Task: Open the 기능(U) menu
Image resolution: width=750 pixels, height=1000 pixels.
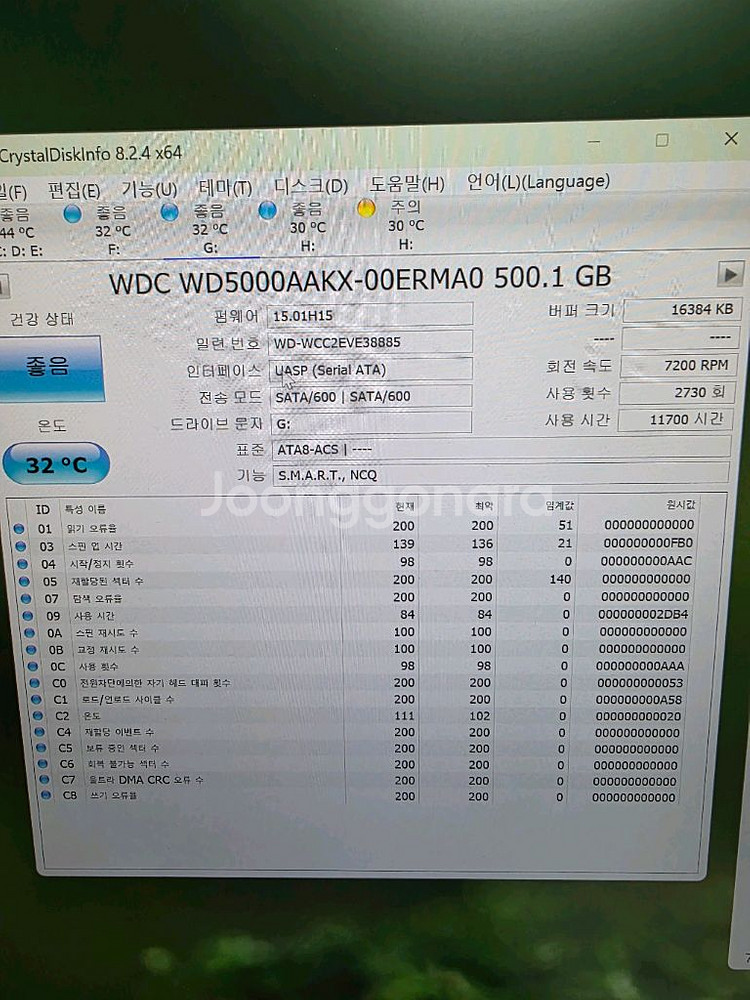Action: click(x=149, y=189)
